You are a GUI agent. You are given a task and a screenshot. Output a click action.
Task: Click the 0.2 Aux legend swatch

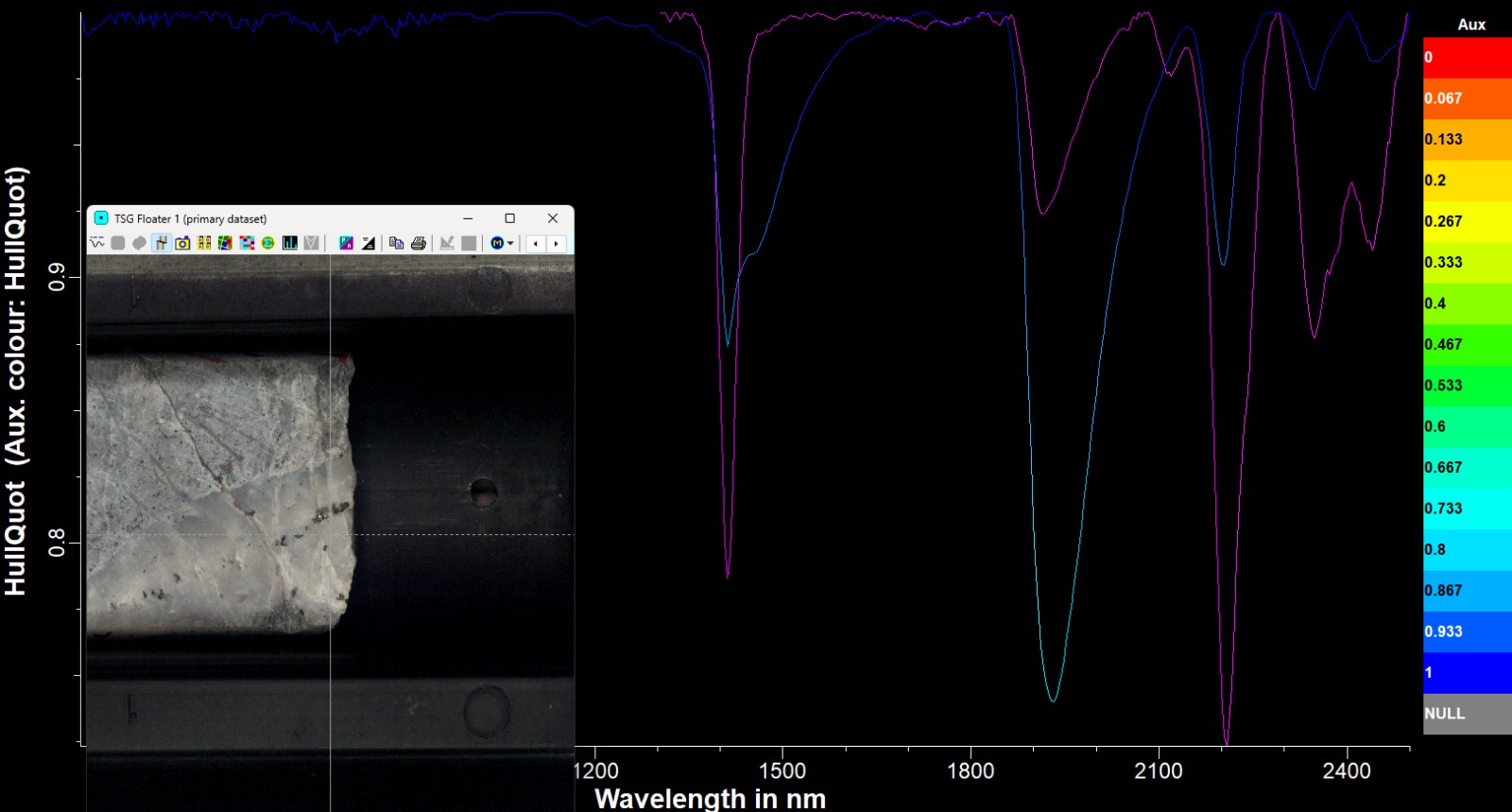(1468, 181)
